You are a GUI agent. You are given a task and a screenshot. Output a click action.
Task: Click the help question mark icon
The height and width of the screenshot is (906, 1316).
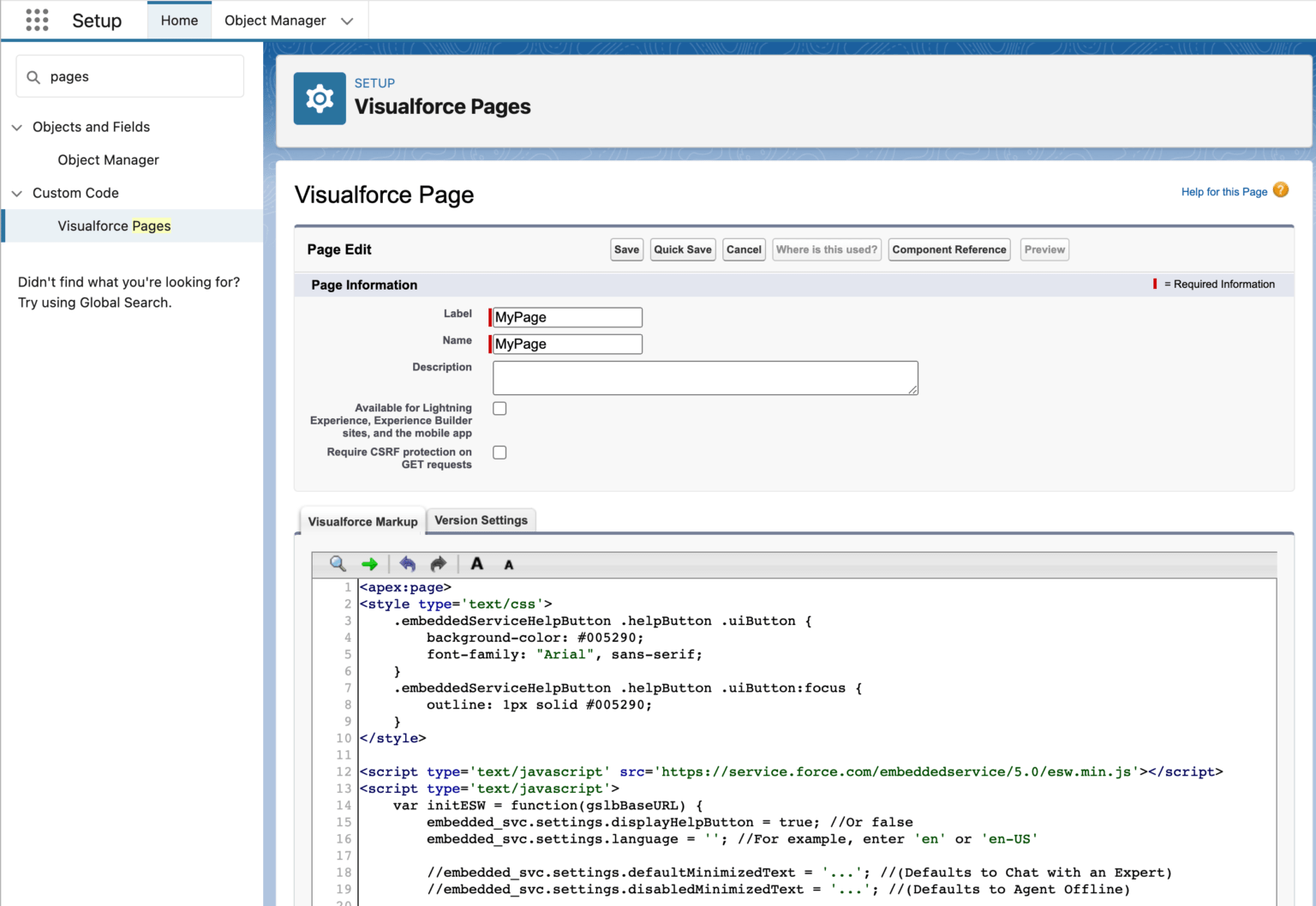click(x=1281, y=190)
